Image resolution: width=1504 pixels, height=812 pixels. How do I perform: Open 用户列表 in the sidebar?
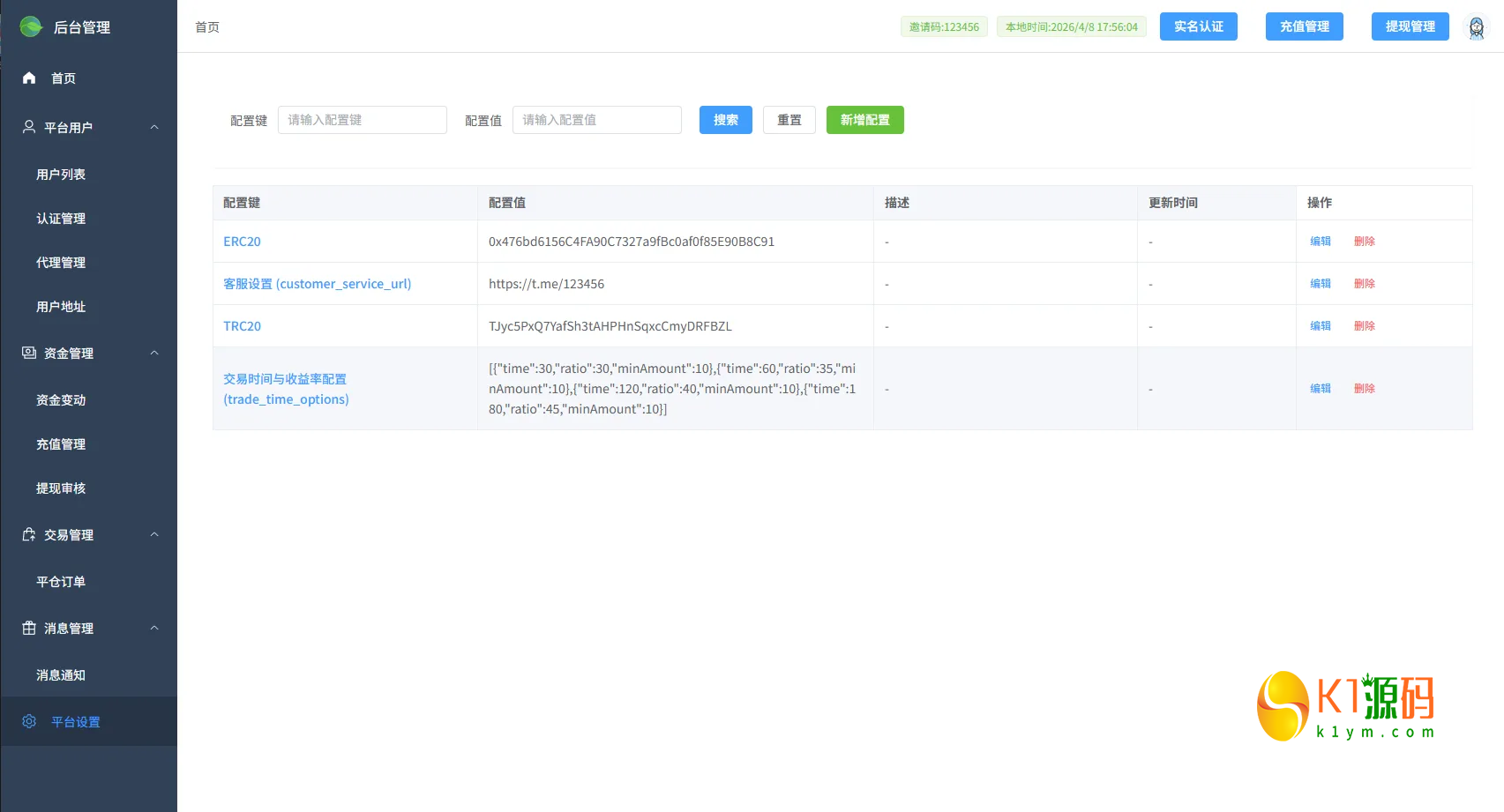[88, 175]
